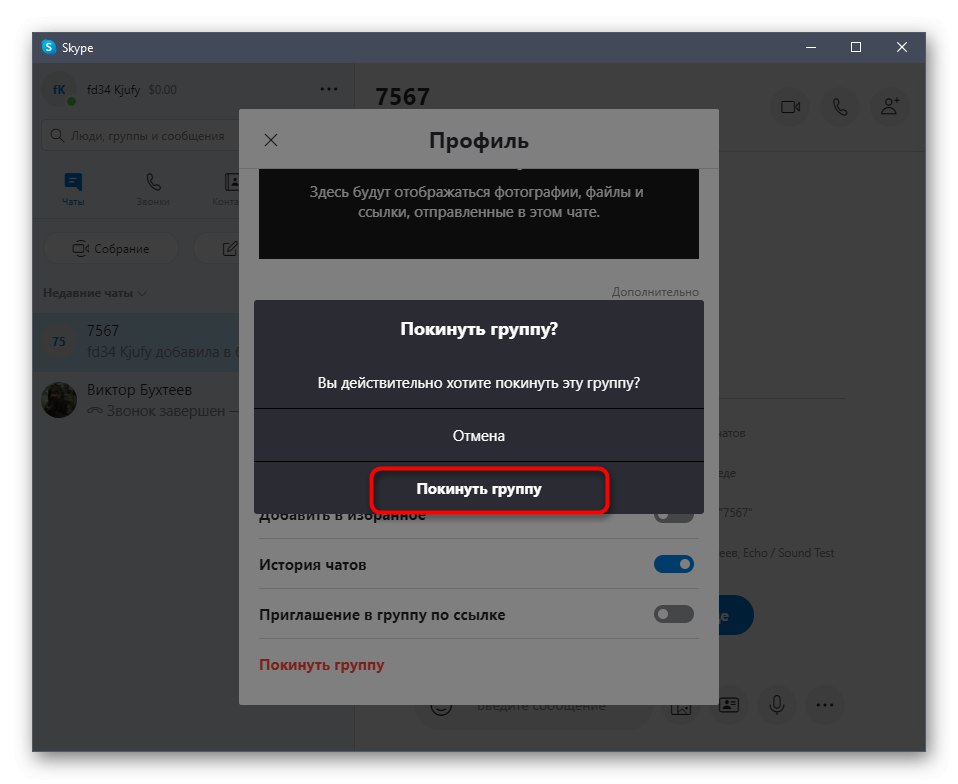The image size is (958, 784).
Task: Click Отмена in the confirmation dialog
Action: click(478, 436)
